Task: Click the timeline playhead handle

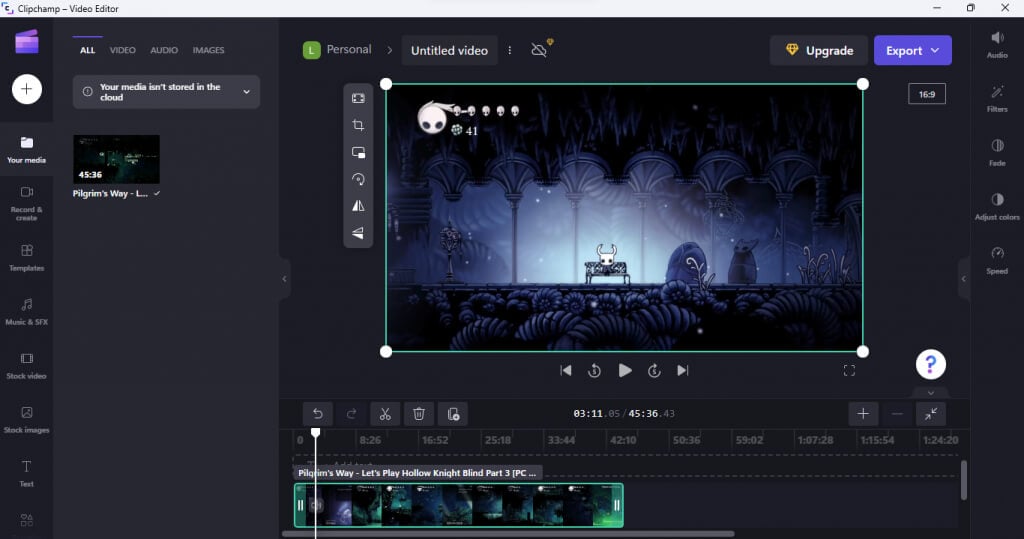Action: point(316,433)
